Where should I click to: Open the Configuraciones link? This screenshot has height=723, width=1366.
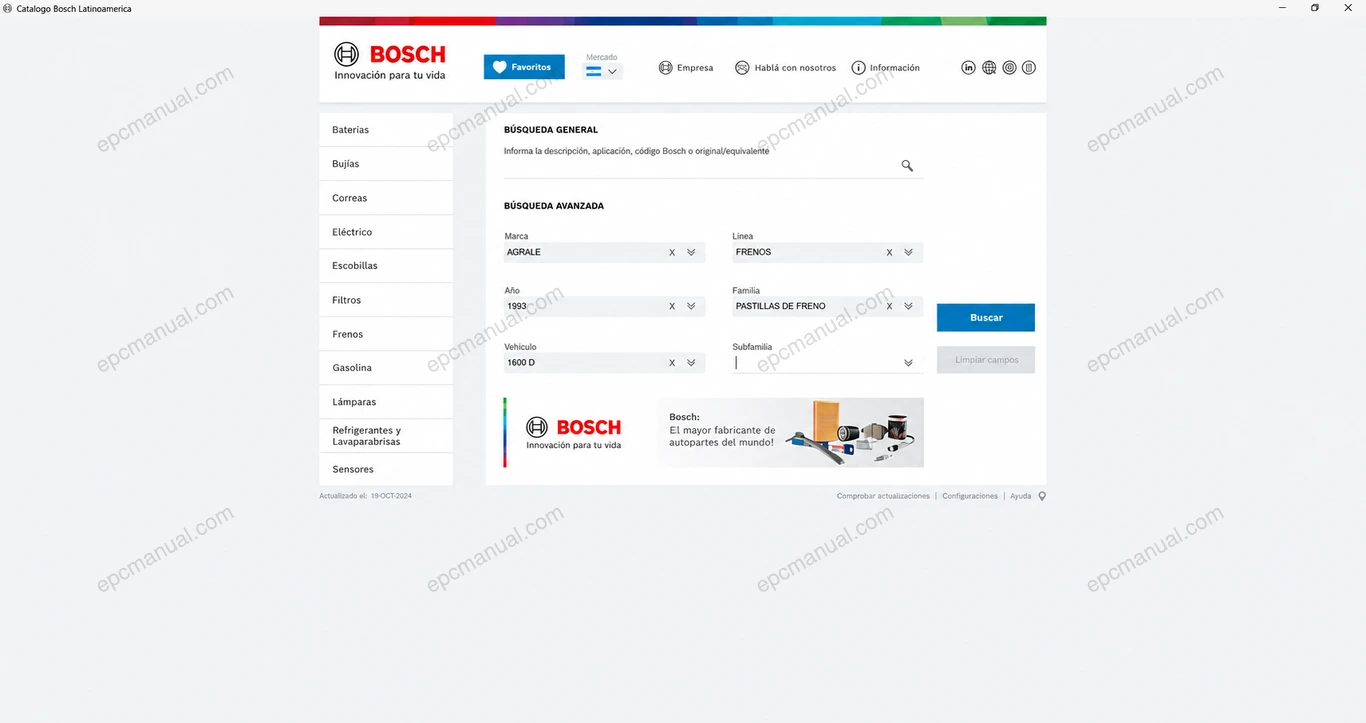click(x=970, y=496)
